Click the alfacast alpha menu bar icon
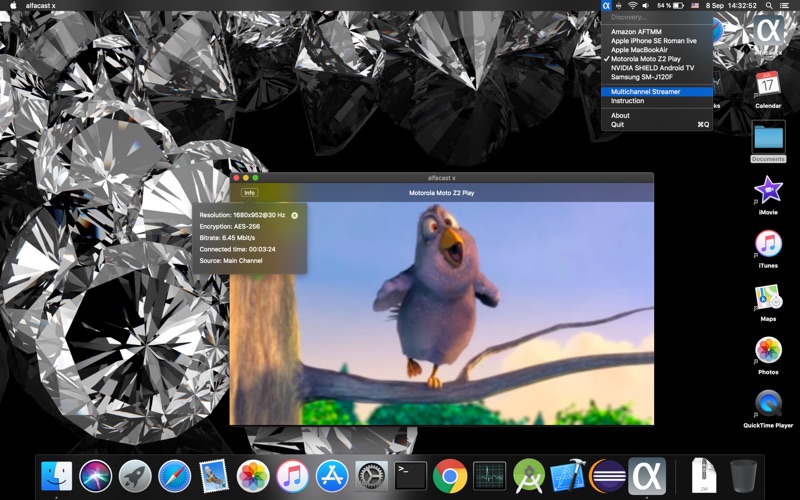This screenshot has height=500, width=800. tap(606, 6)
